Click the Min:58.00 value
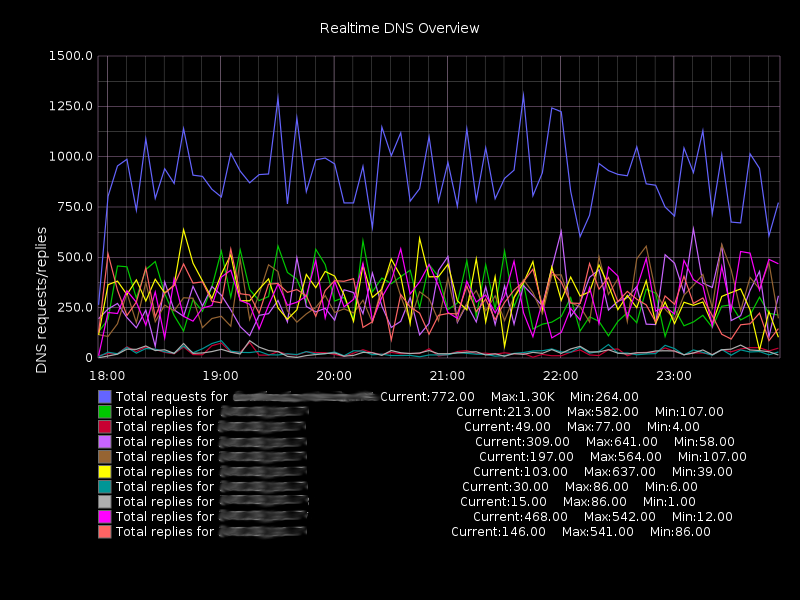The height and width of the screenshot is (600, 800). pyautogui.click(x=704, y=442)
